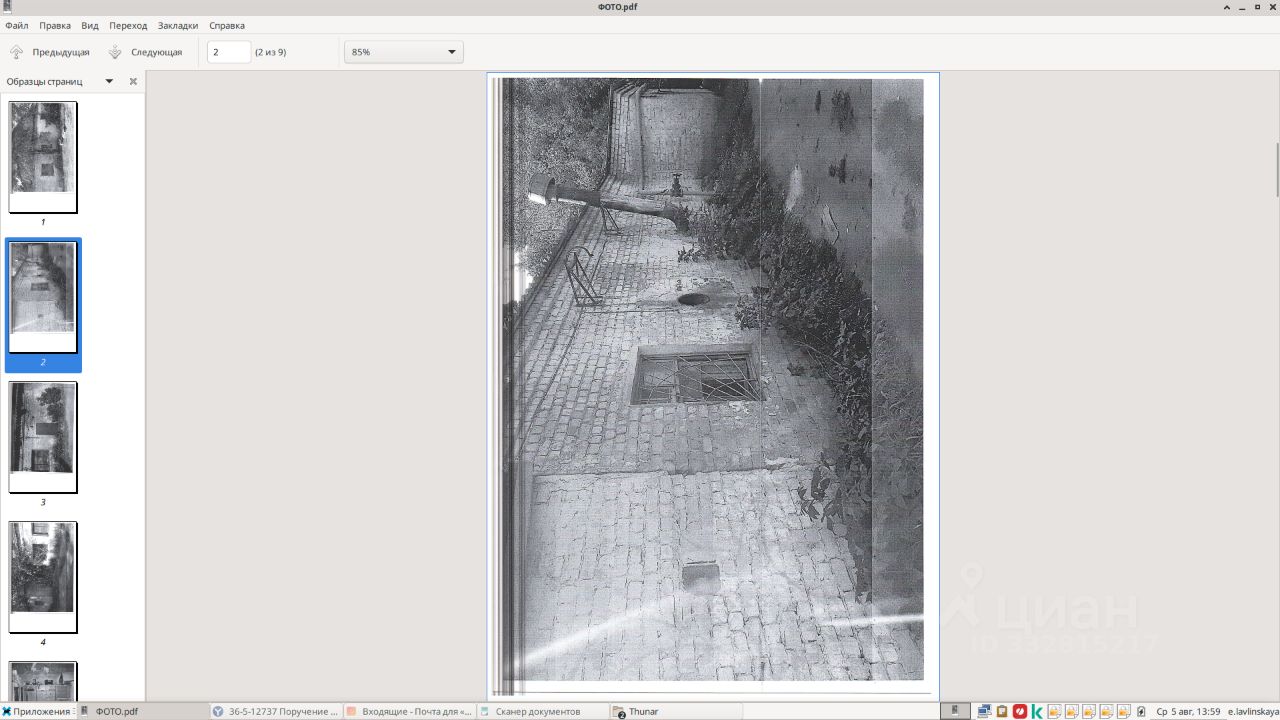
Task: Open the Правка menu
Action: (x=55, y=25)
